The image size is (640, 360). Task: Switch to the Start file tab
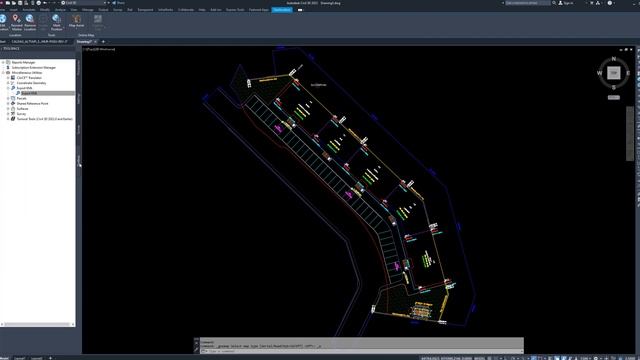[3, 42]
